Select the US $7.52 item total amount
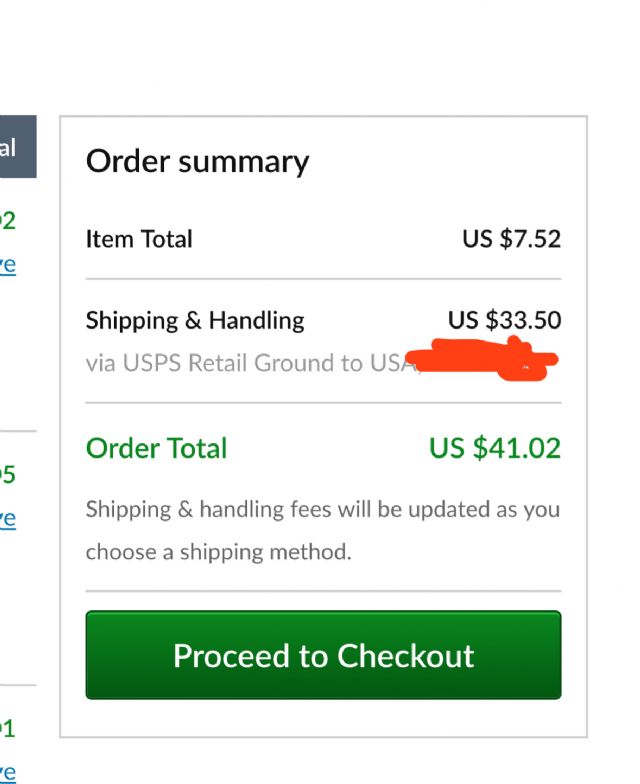 pyautogui.click(x=511, y=239)
